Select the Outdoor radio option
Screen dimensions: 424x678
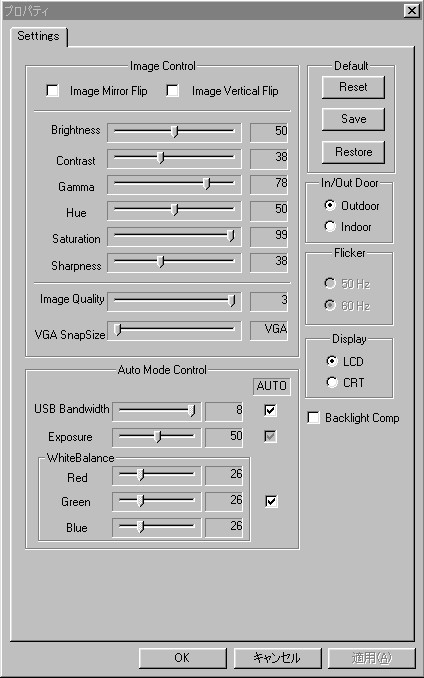click(x=330, y=205)
